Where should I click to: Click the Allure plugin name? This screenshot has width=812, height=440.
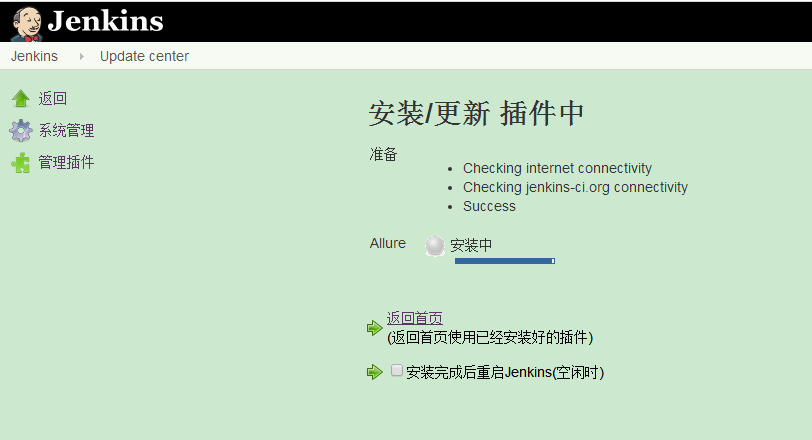(387, 243)
